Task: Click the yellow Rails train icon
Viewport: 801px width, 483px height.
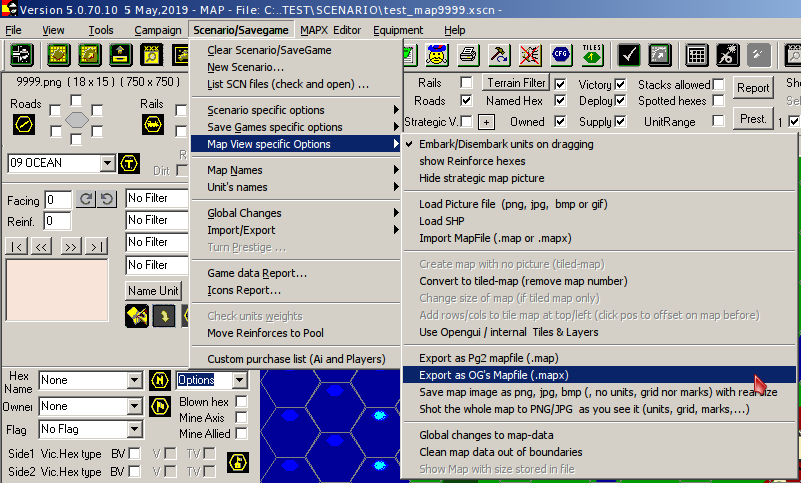Action: [x=153, y=124]
